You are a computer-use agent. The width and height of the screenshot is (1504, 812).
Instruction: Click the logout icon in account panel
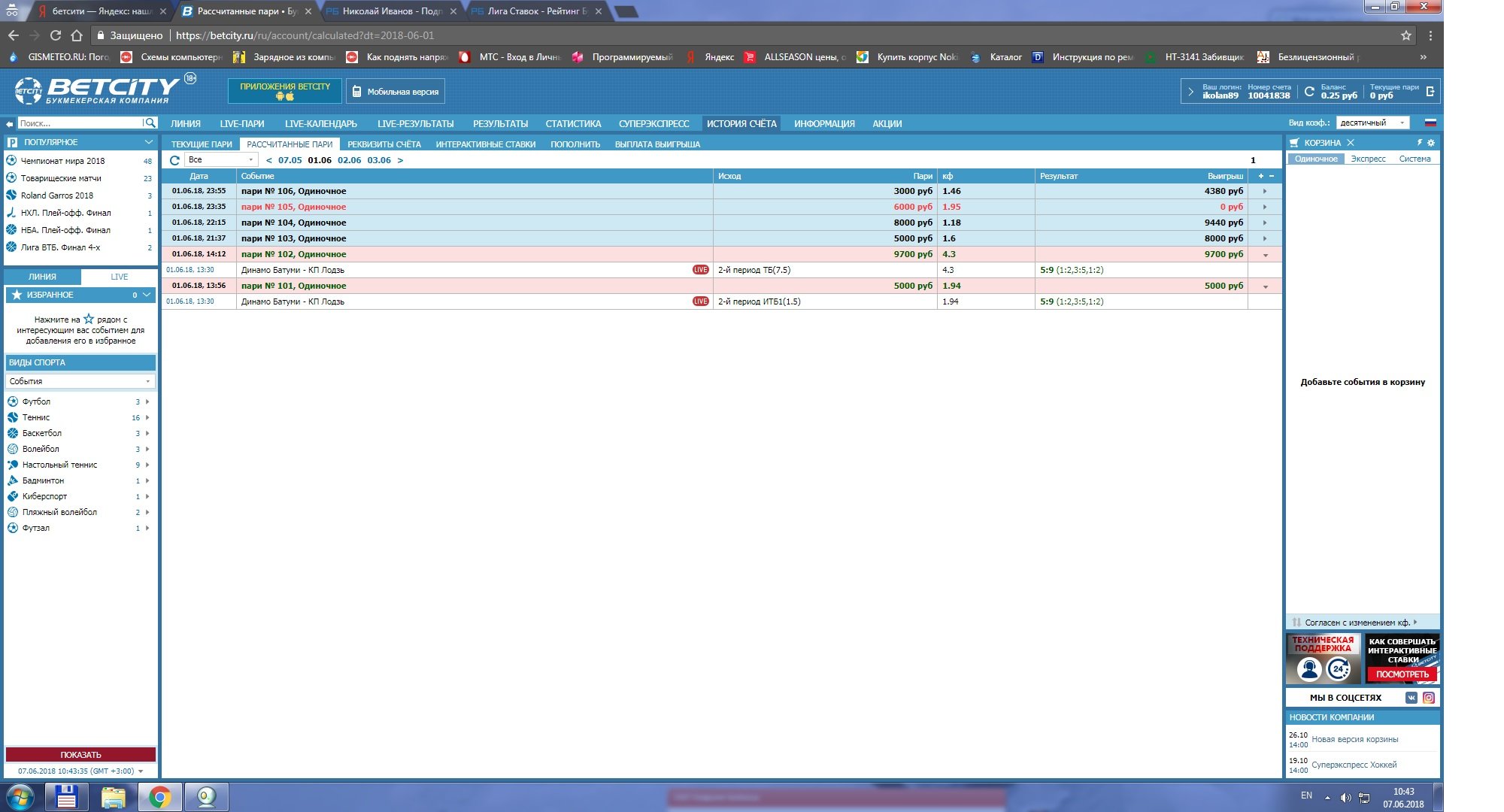pyautogui.click(x=1430, y=92)
